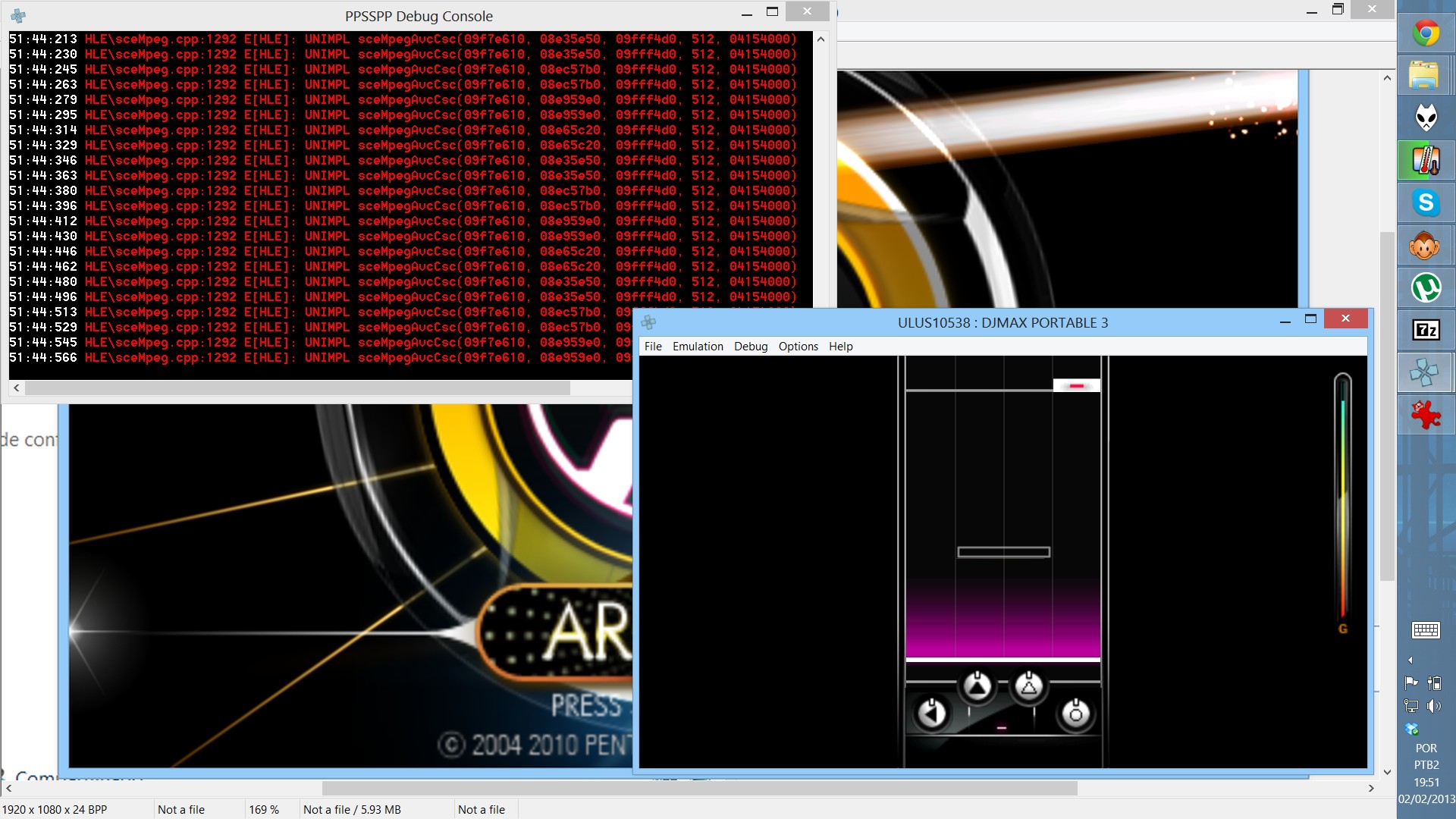Open the Help menu
1456x819 pixels.
pyautogui.click(x=841, y=347)
